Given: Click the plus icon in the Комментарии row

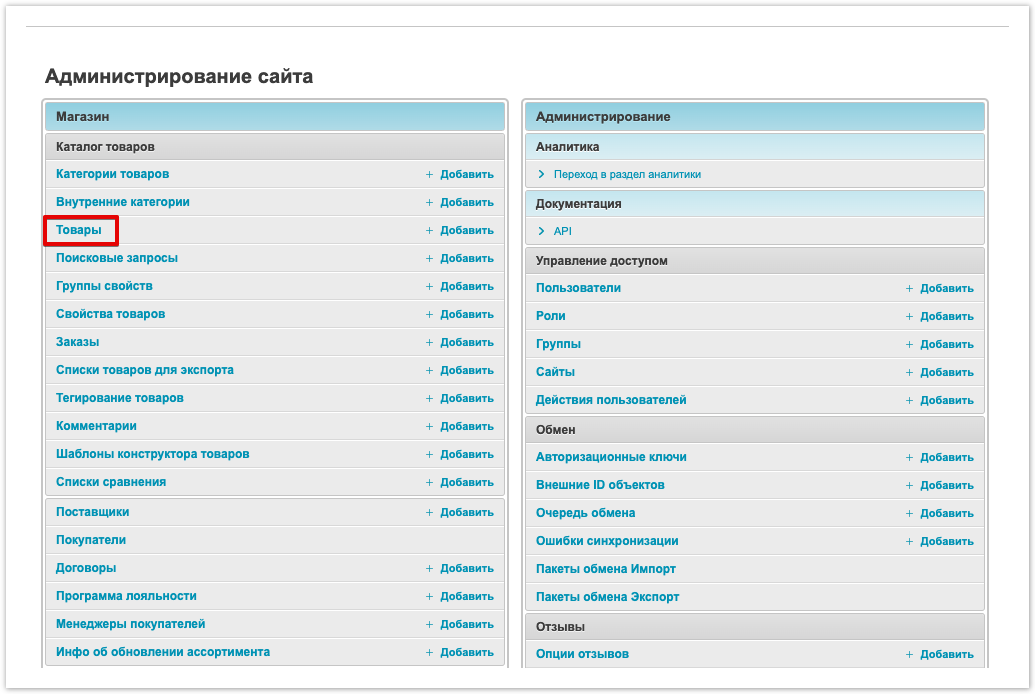Looking at the screenshot, I should 430,426.
